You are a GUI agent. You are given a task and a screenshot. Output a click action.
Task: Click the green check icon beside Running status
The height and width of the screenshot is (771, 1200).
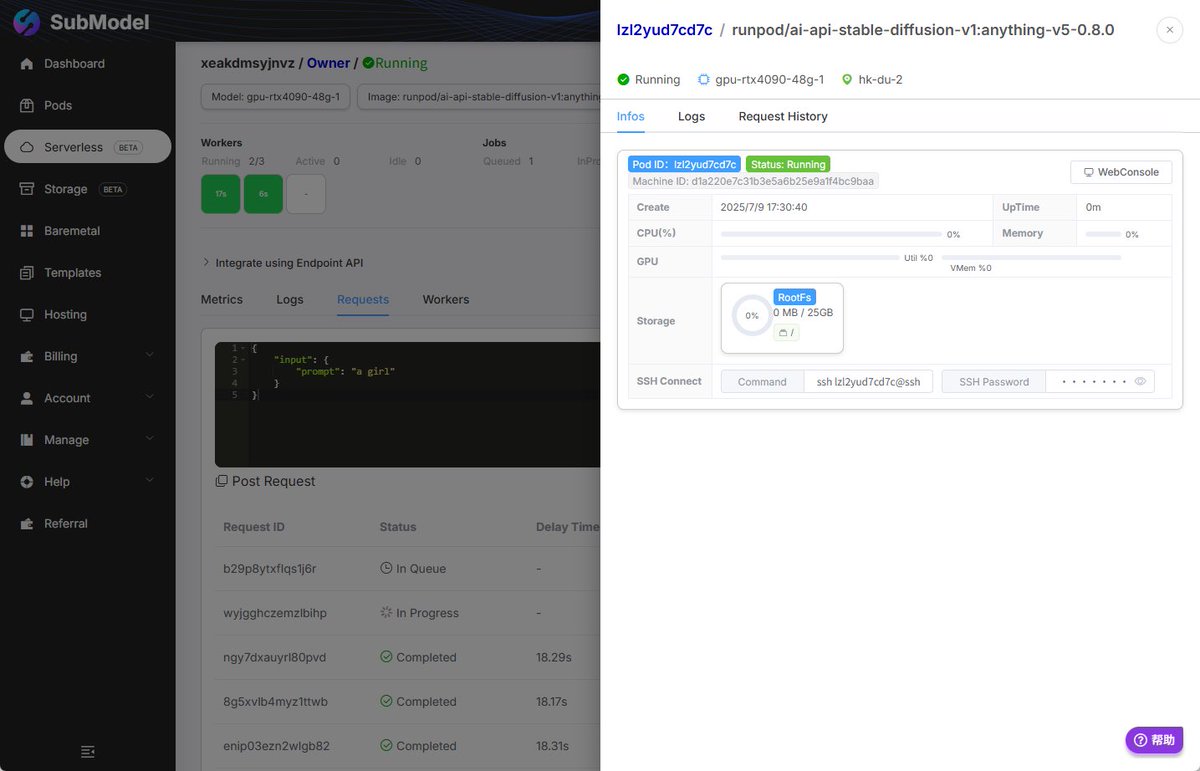tap(624, 79)
